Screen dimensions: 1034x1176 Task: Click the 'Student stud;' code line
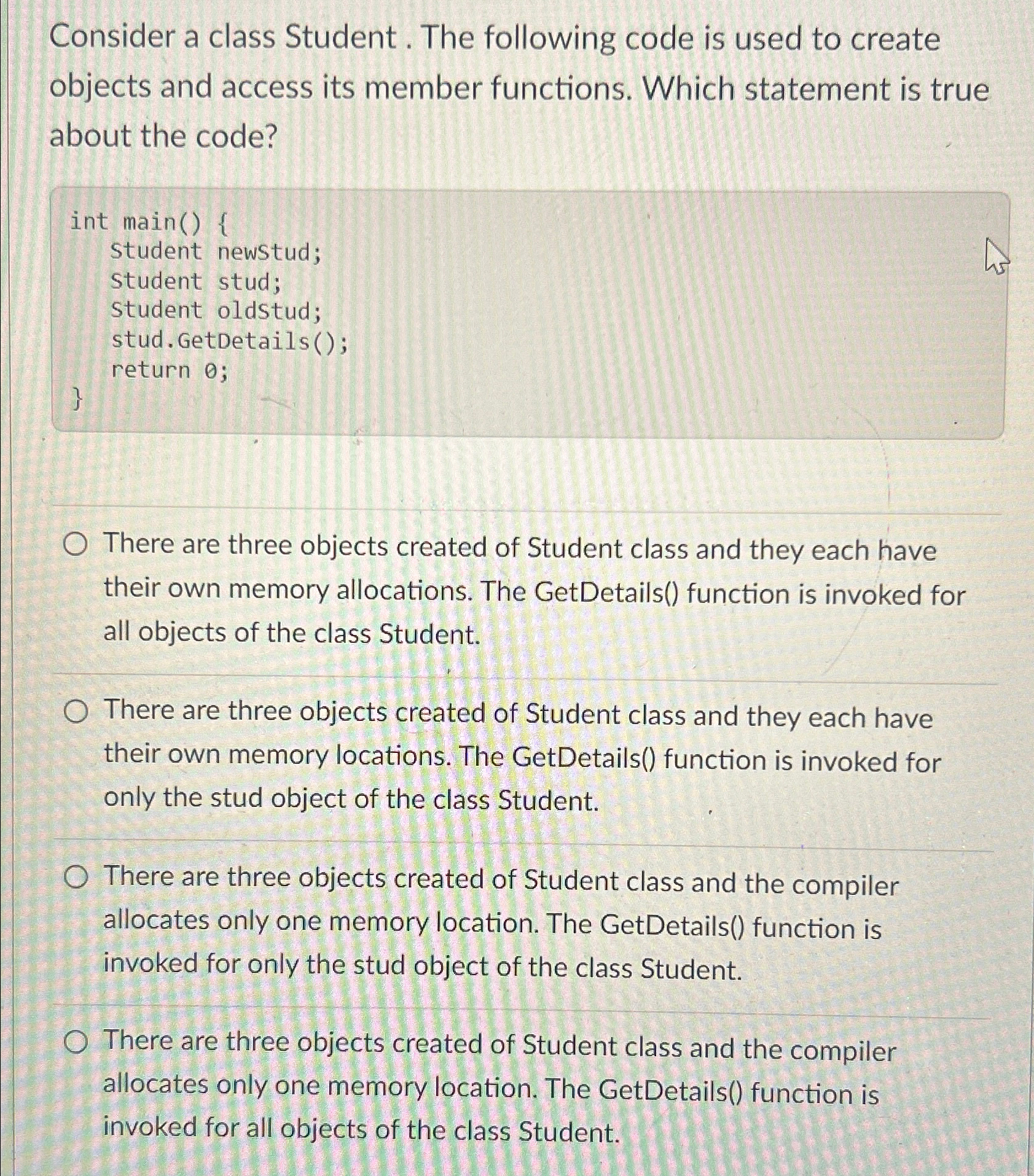(x=197, y=282)
